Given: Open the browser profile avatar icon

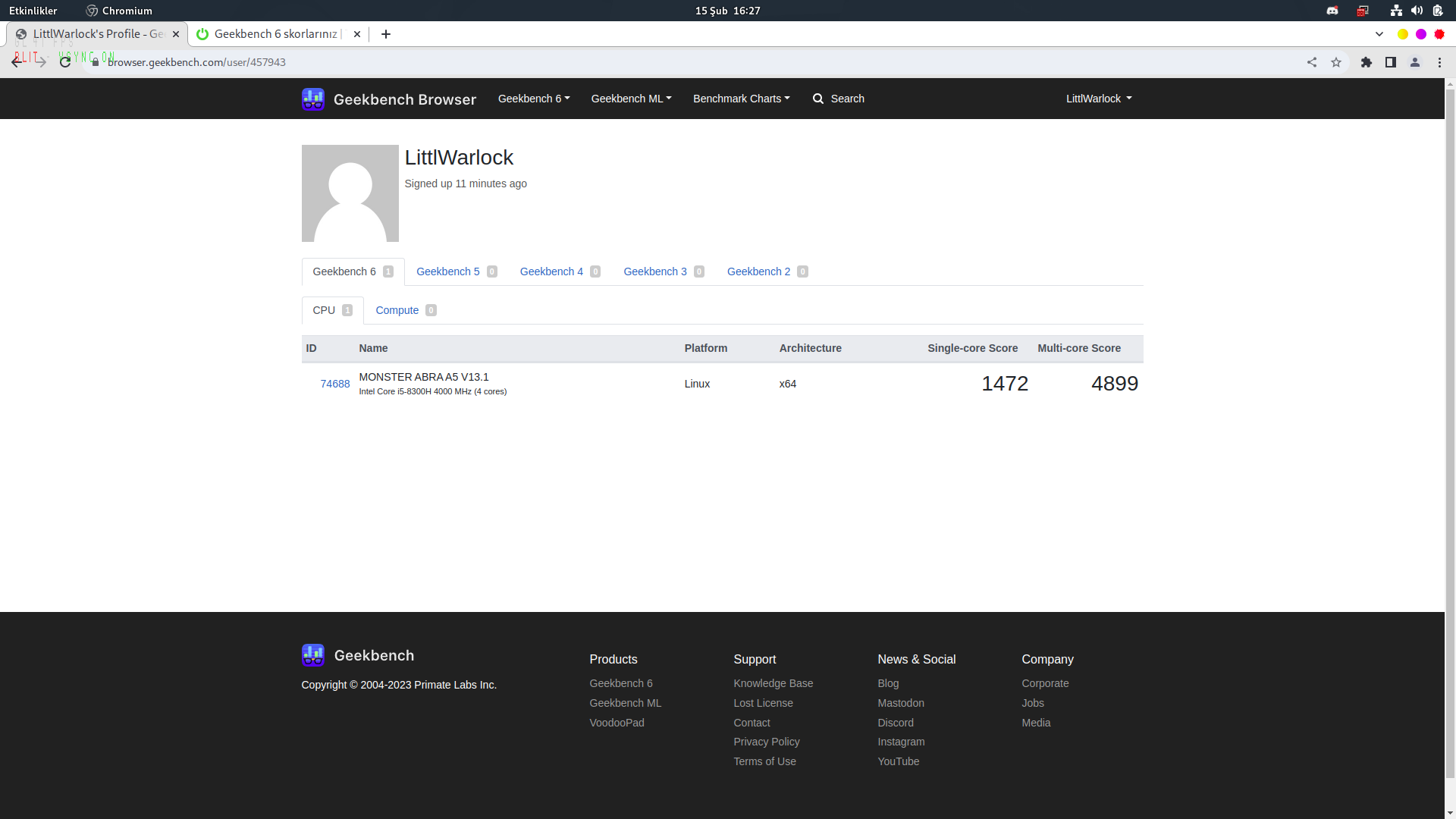Looking at the screenshot, I should click(1415, 62).
